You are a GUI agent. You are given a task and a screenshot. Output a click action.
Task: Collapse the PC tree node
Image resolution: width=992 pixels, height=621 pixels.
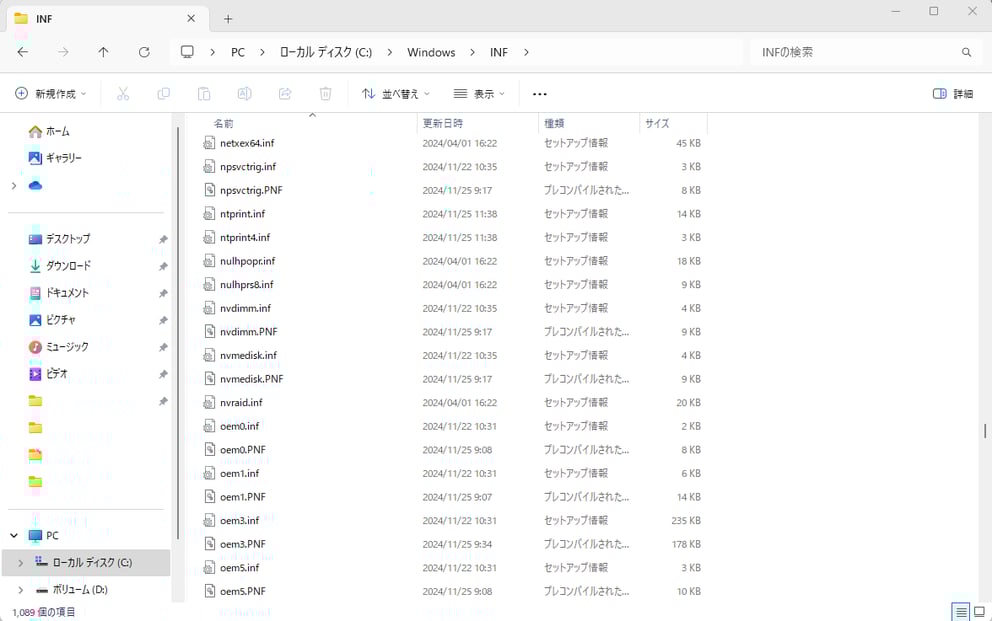[14, 536]
